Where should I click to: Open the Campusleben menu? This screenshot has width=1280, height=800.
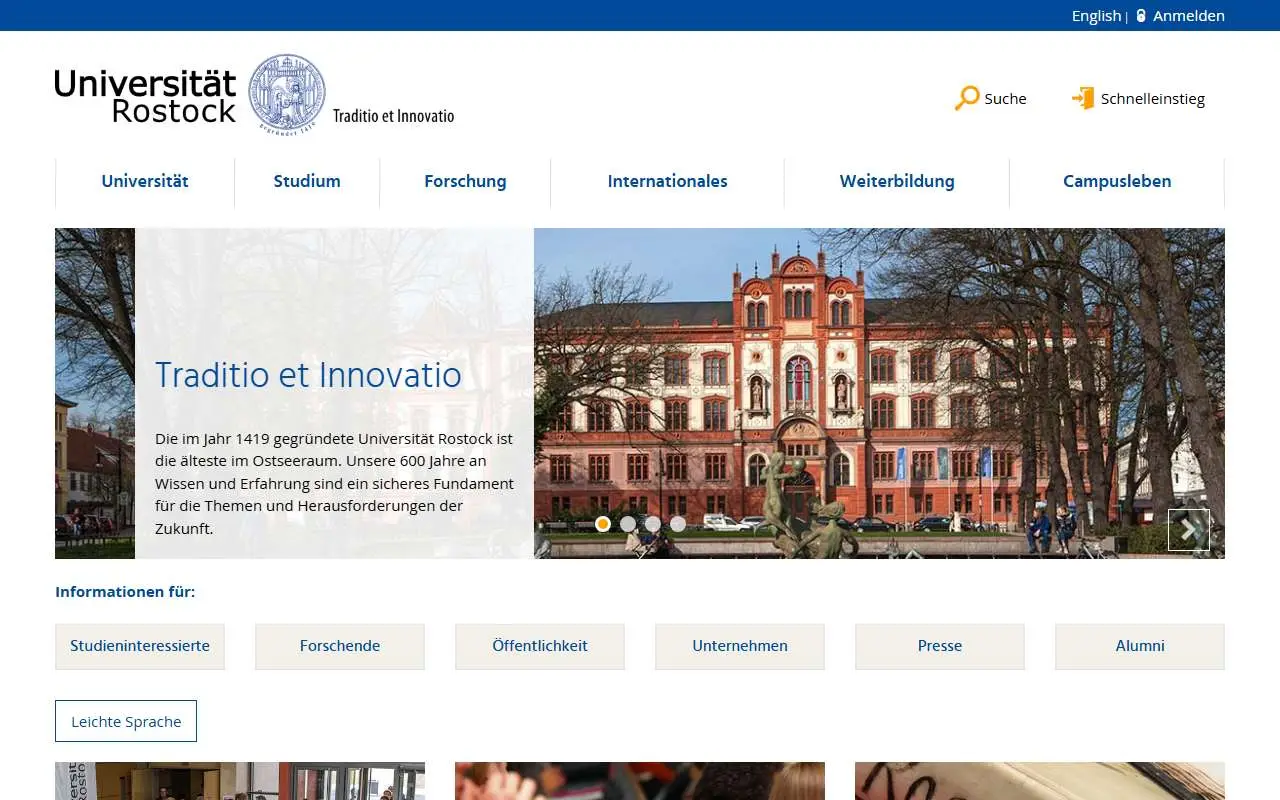[x=1117, y=181]
